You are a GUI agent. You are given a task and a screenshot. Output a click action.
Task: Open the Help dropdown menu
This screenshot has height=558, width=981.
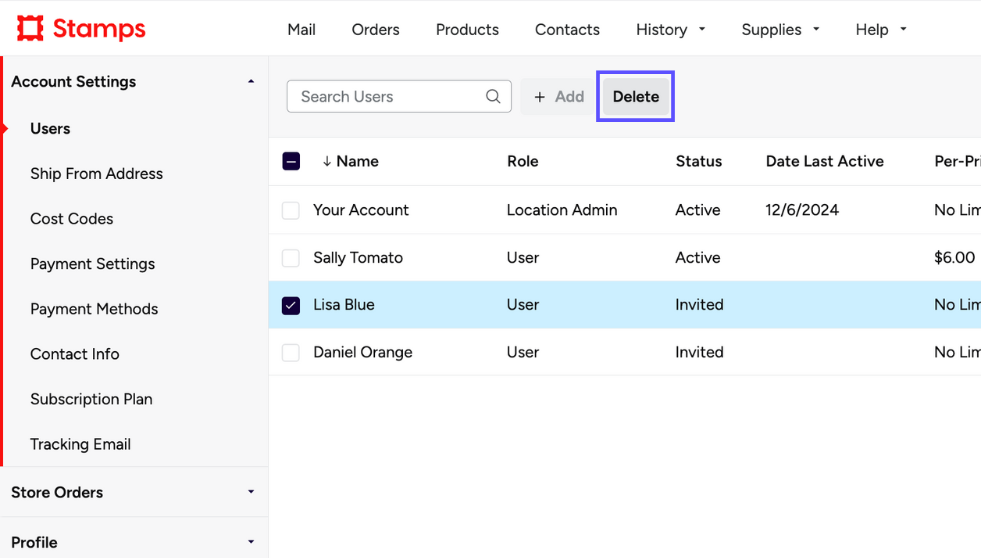[x=881, y=29]
